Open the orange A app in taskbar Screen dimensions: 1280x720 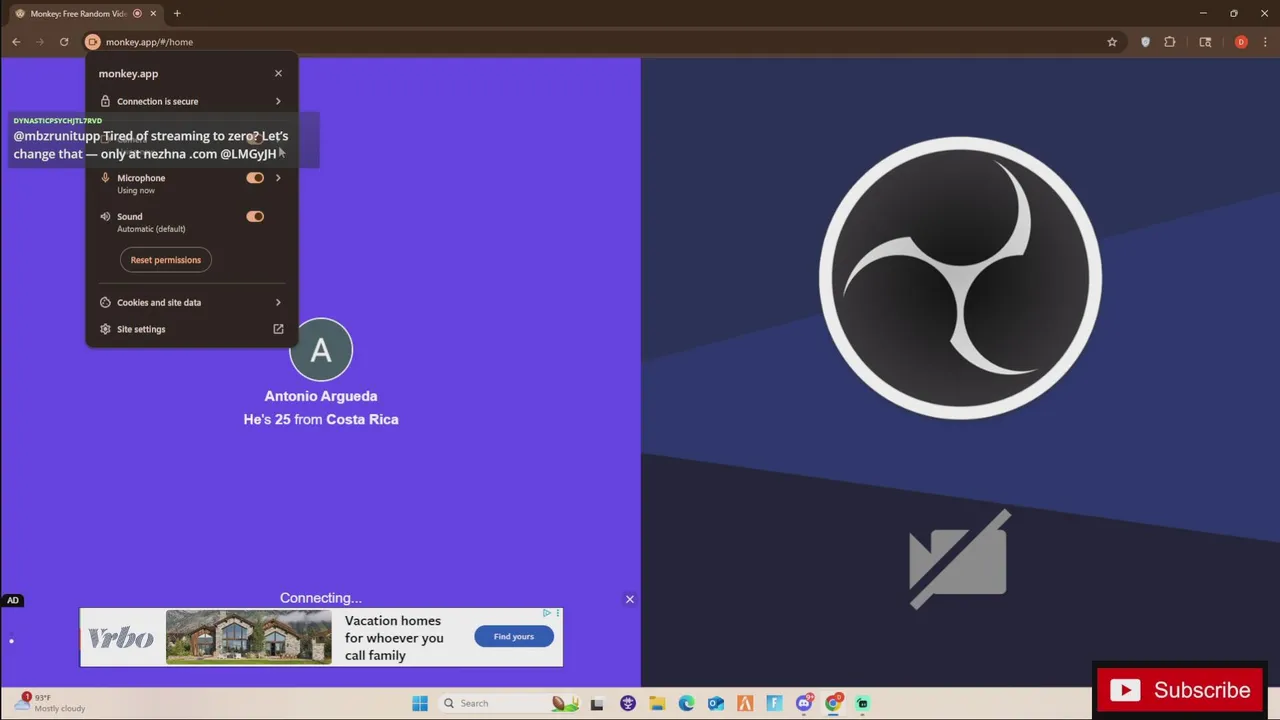[x=745, y=703]
